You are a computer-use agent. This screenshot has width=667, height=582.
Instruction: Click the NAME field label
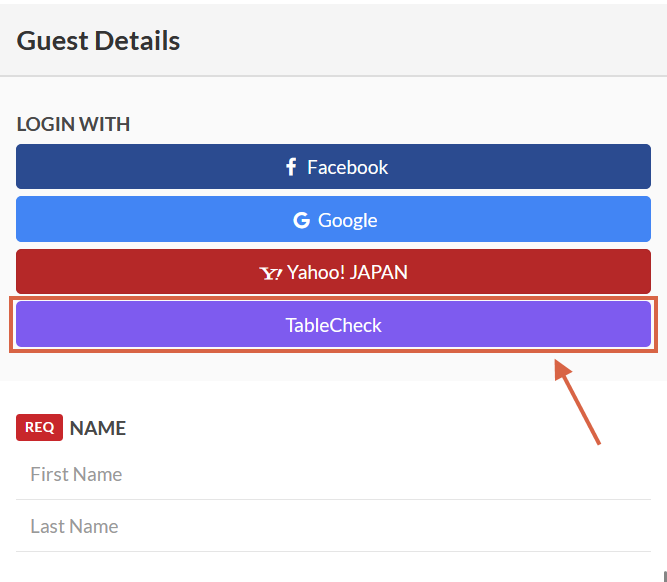[x=98, y=428]
